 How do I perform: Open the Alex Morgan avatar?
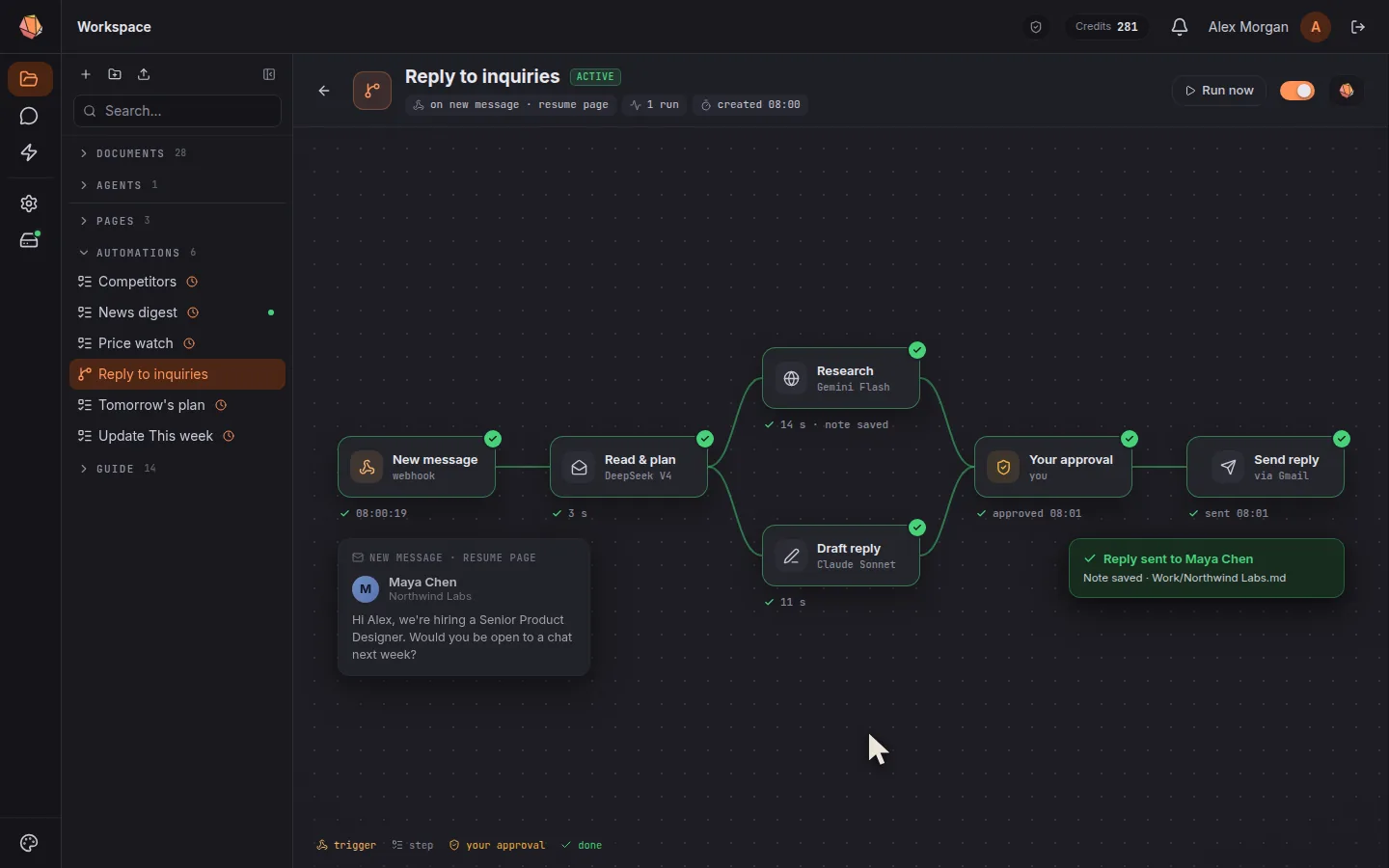tap(1317, 27)
